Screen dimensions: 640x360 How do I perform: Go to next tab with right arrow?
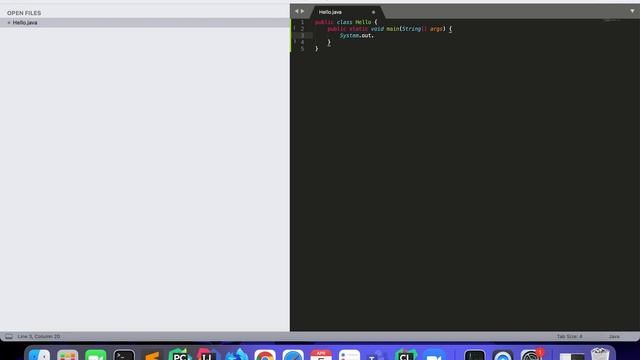(302, 11)
